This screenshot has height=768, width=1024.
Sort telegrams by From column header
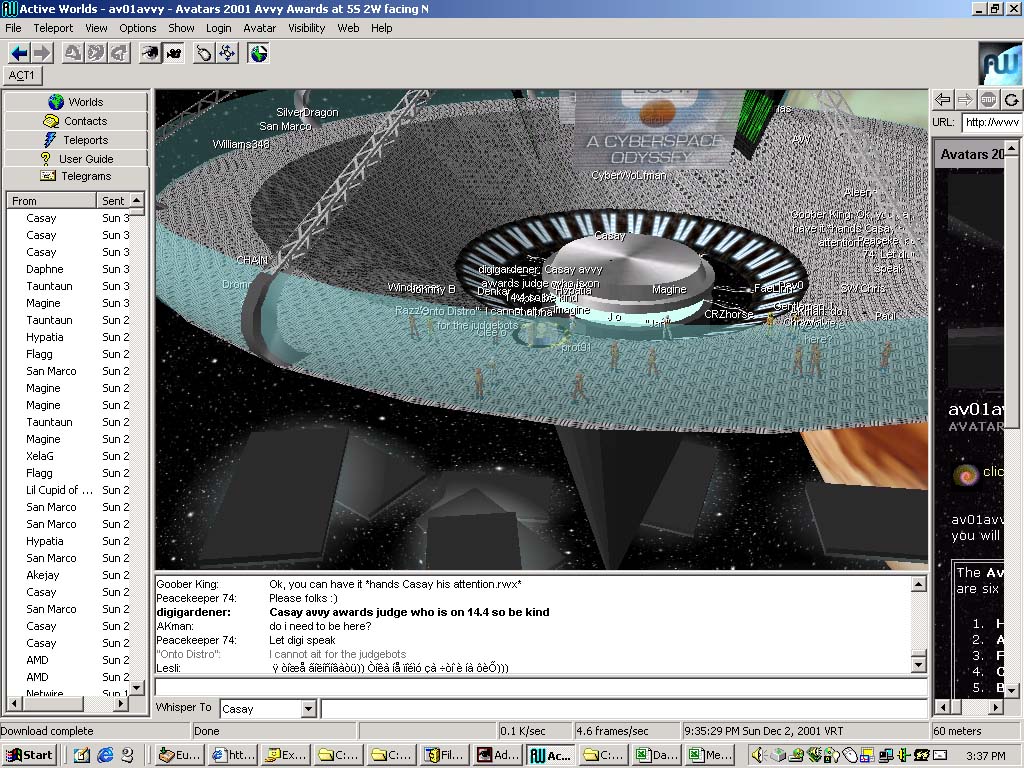tap(52, 201)
